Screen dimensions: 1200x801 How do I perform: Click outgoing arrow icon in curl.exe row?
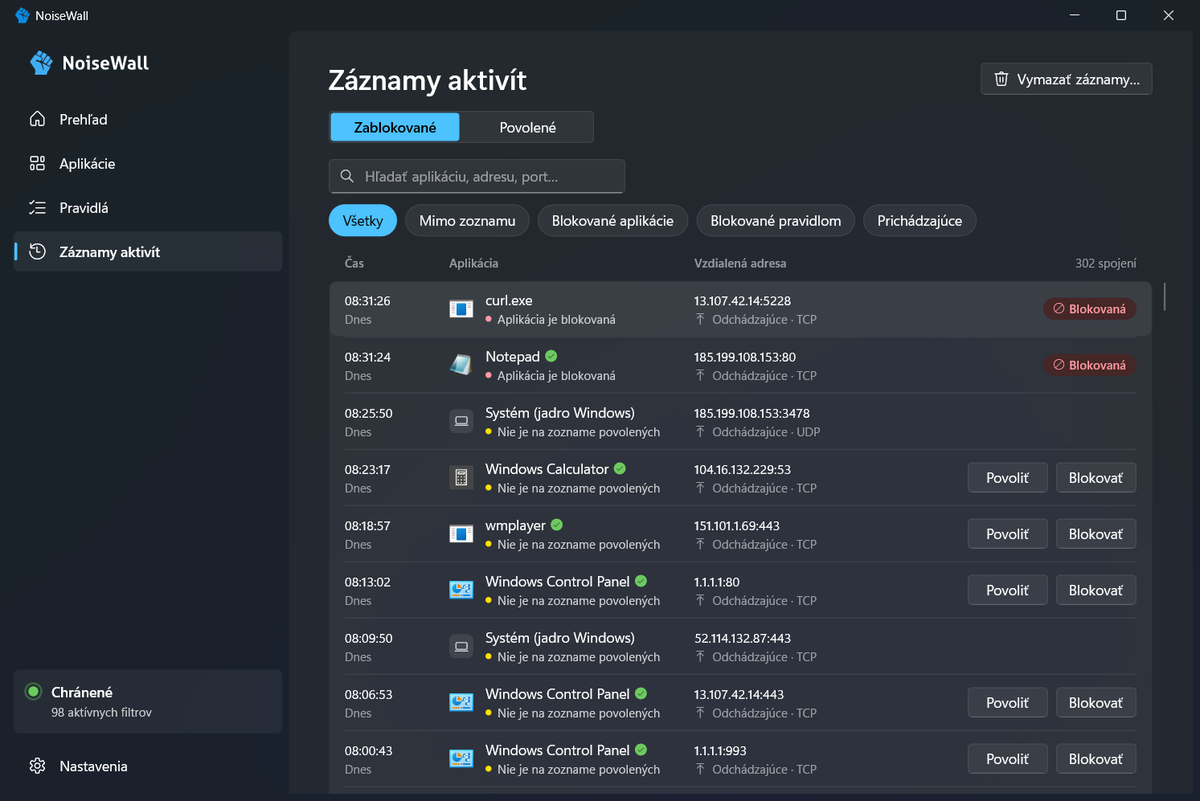click(701, 320)
